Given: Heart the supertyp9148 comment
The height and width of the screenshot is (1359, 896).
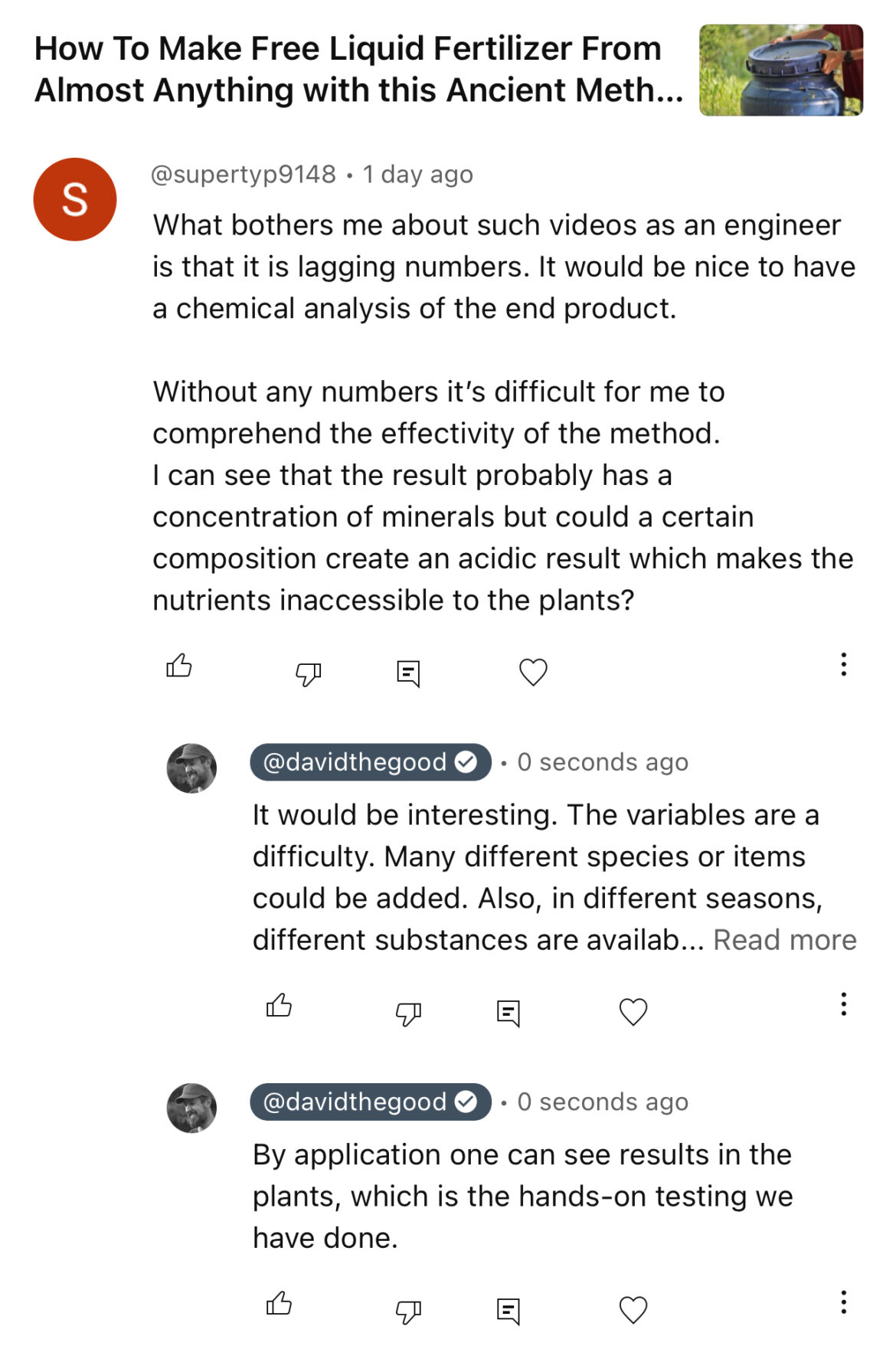Looking at the screenshot, I should [x=533, y=672].
